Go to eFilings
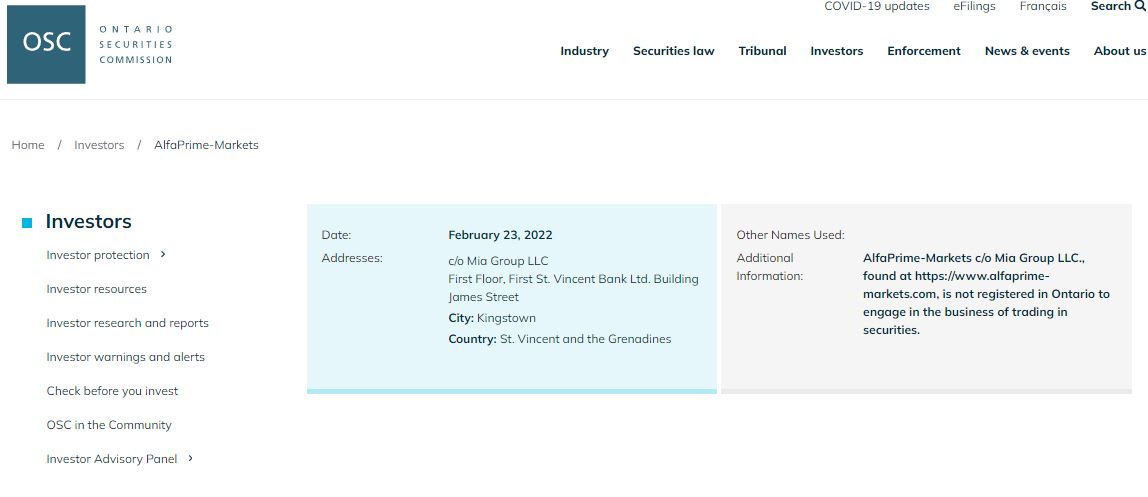This screenshot has height=497, width=1148. pos(974,7)
